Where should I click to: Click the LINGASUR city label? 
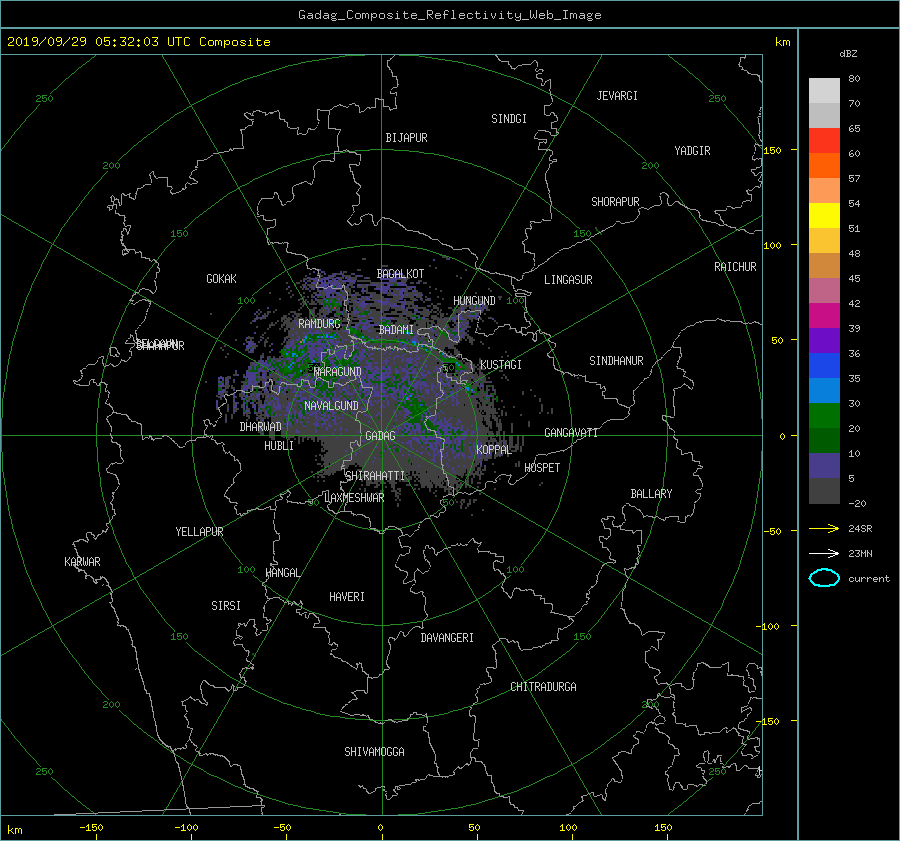point(568,280)
